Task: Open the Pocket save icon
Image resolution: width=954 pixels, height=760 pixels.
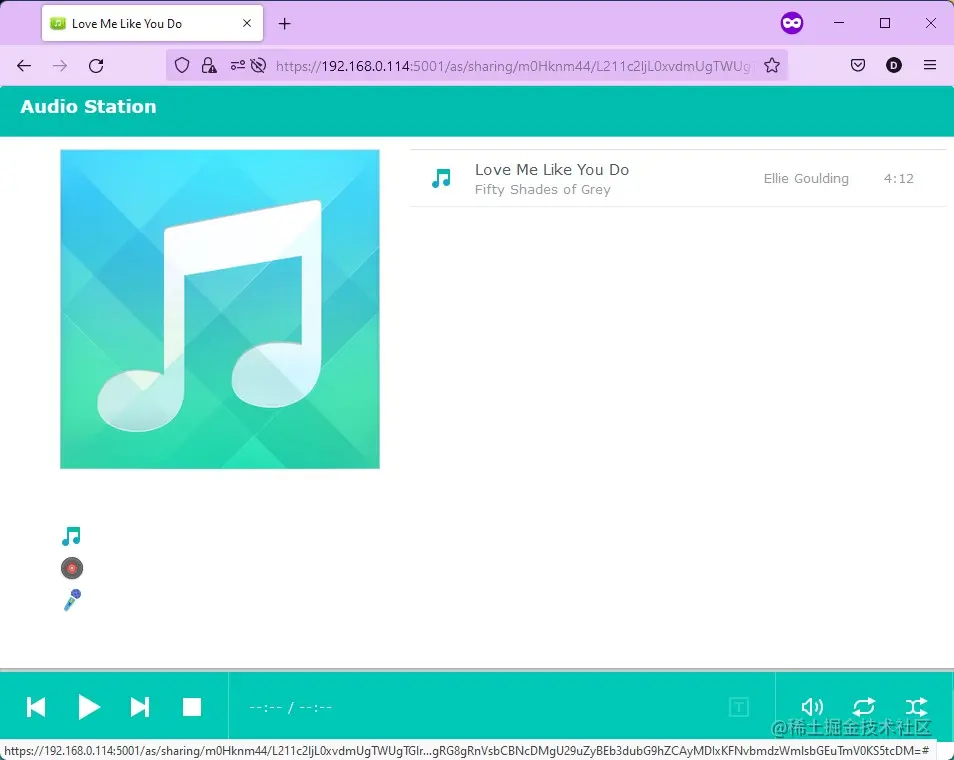Action: pyautogui.click(x=858, y=65)
